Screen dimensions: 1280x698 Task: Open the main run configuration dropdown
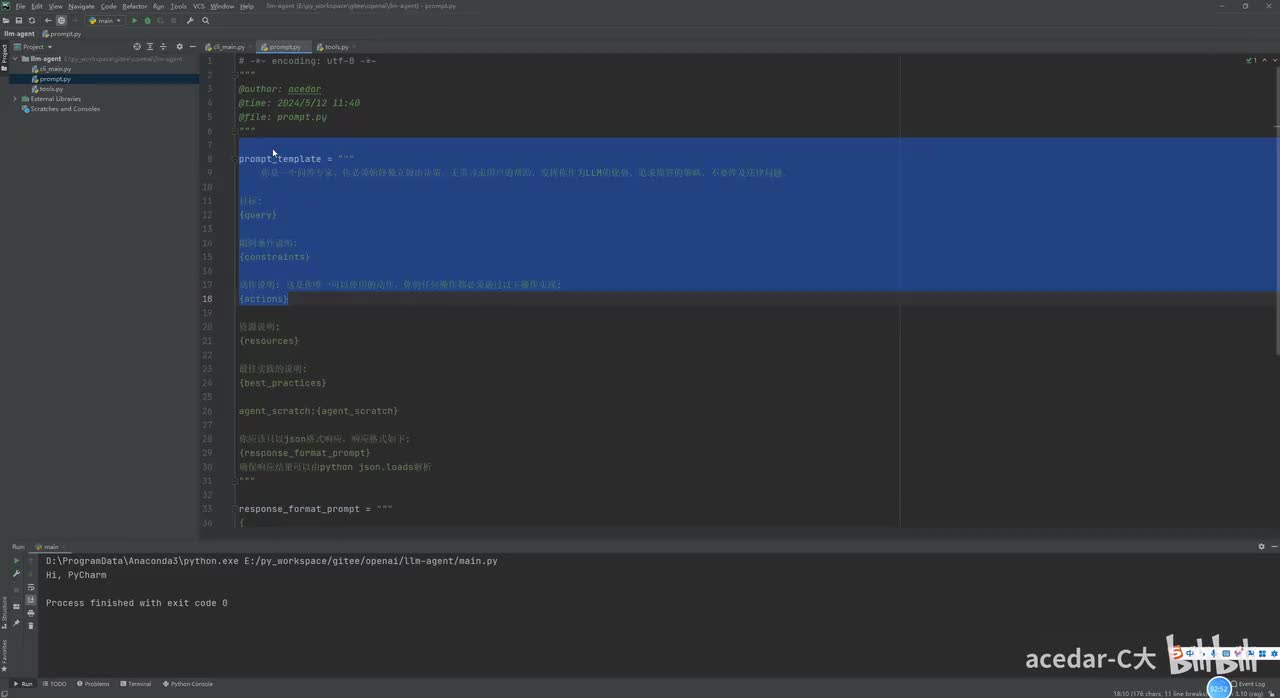click(104, 20)
